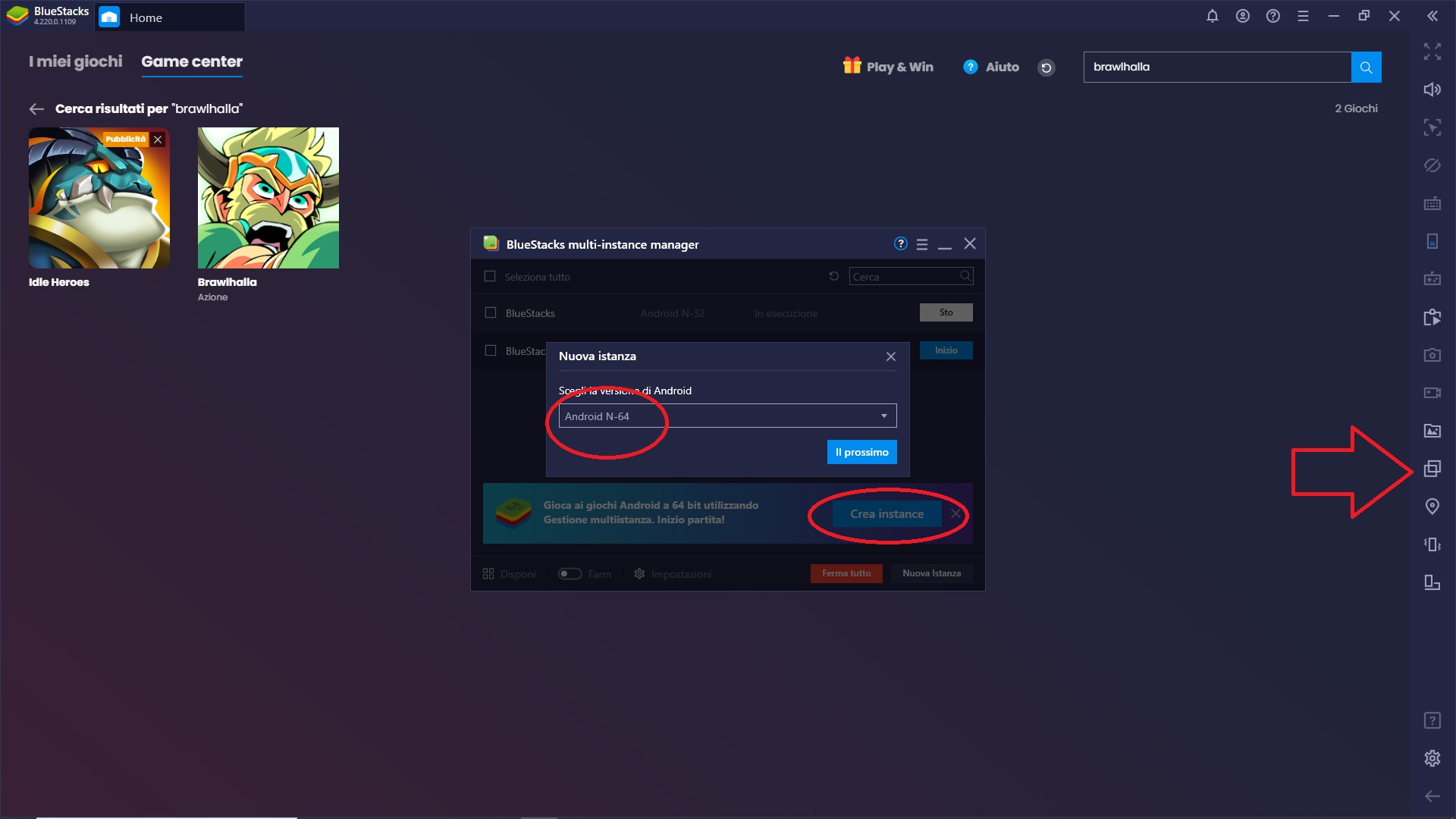Click Sto button for running instance
The image size is (1456, 819).
pos(946,312)
